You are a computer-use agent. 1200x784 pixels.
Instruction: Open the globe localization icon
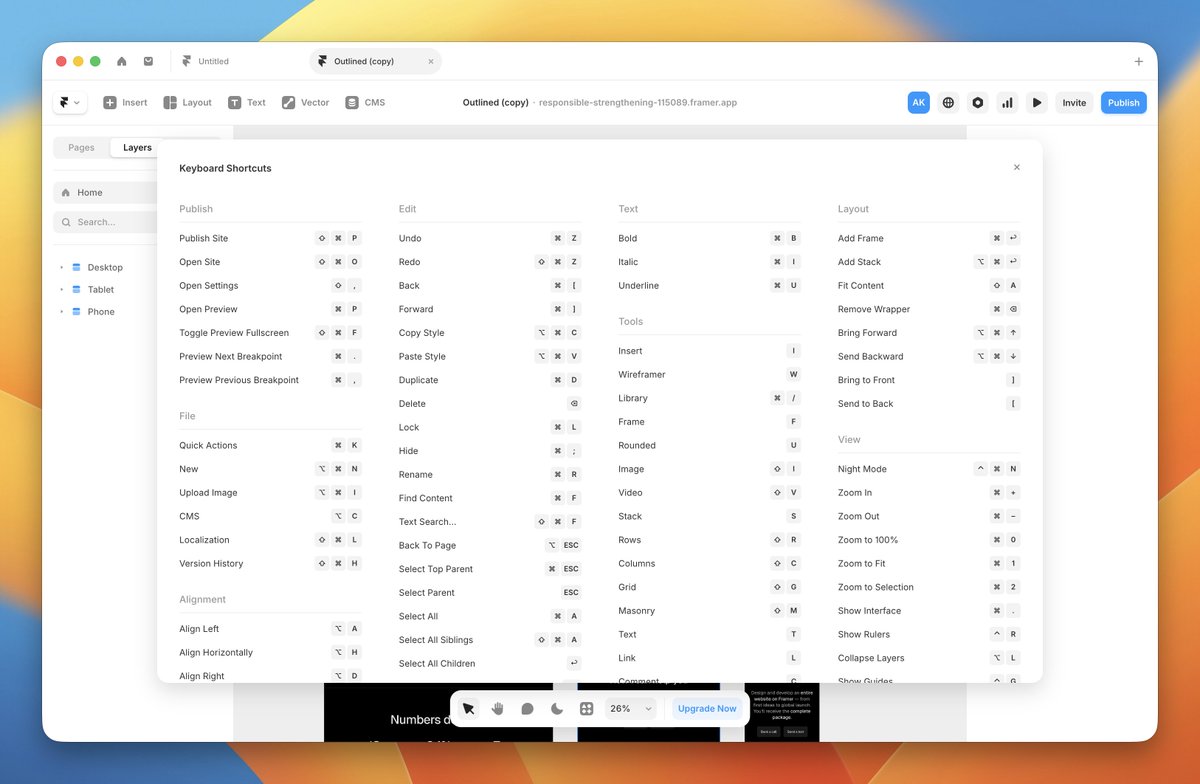(948, 102)
